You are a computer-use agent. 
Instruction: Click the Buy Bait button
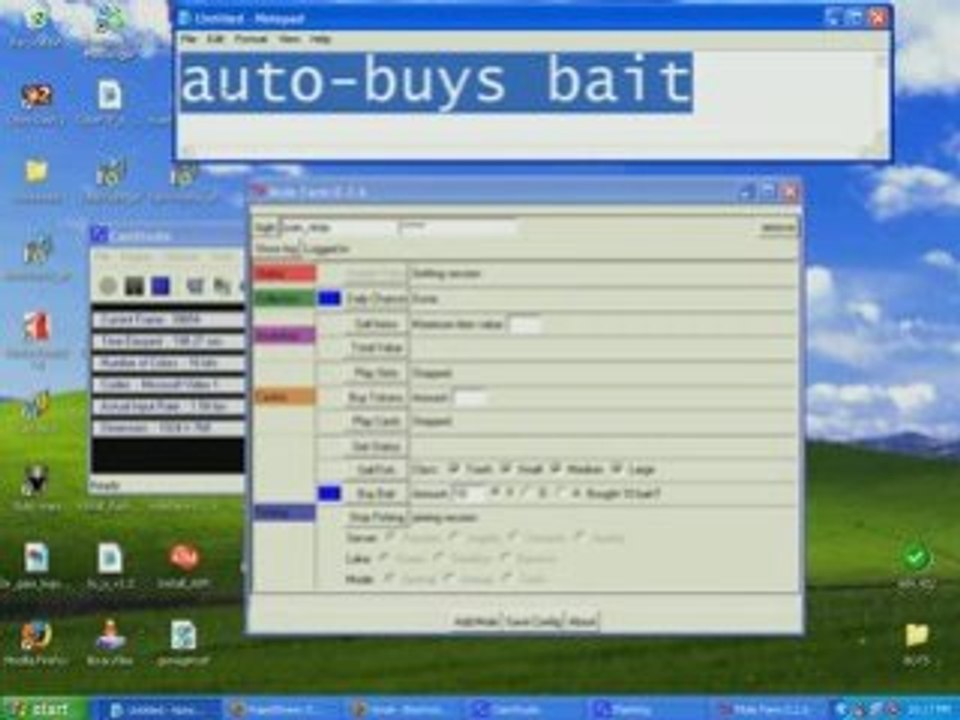(x=375, y=493)
